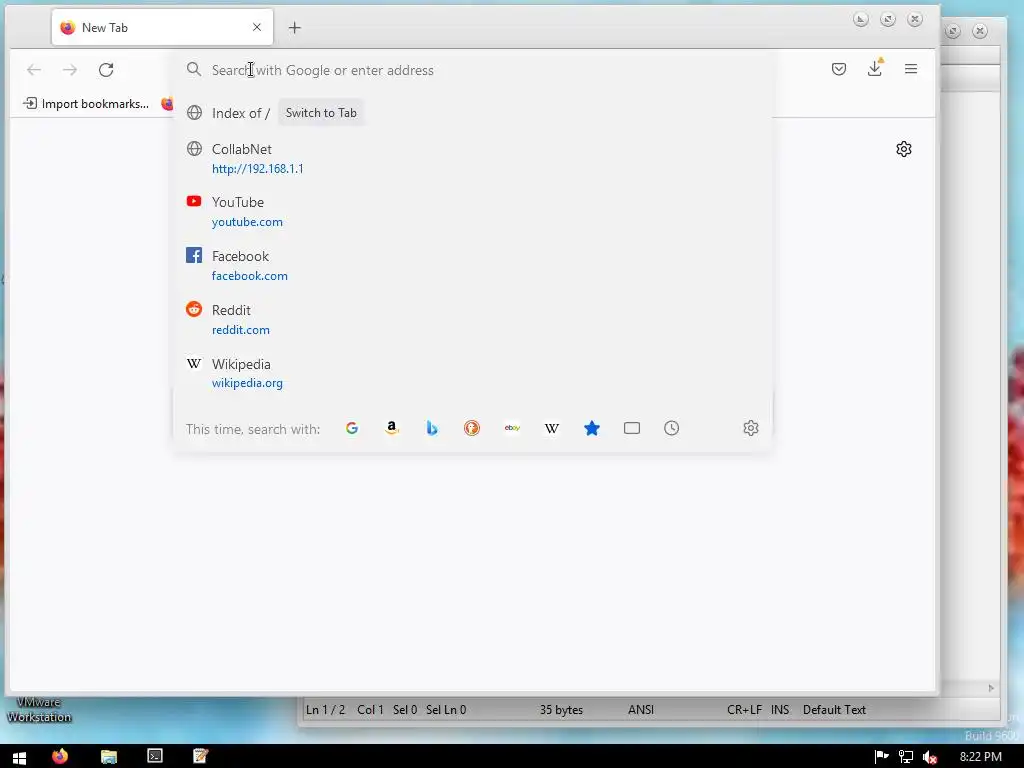The height and width of the screenshot is (768, 1024).
Task: Search this time with DuckDuckGo icon
Action: (472, 428)
